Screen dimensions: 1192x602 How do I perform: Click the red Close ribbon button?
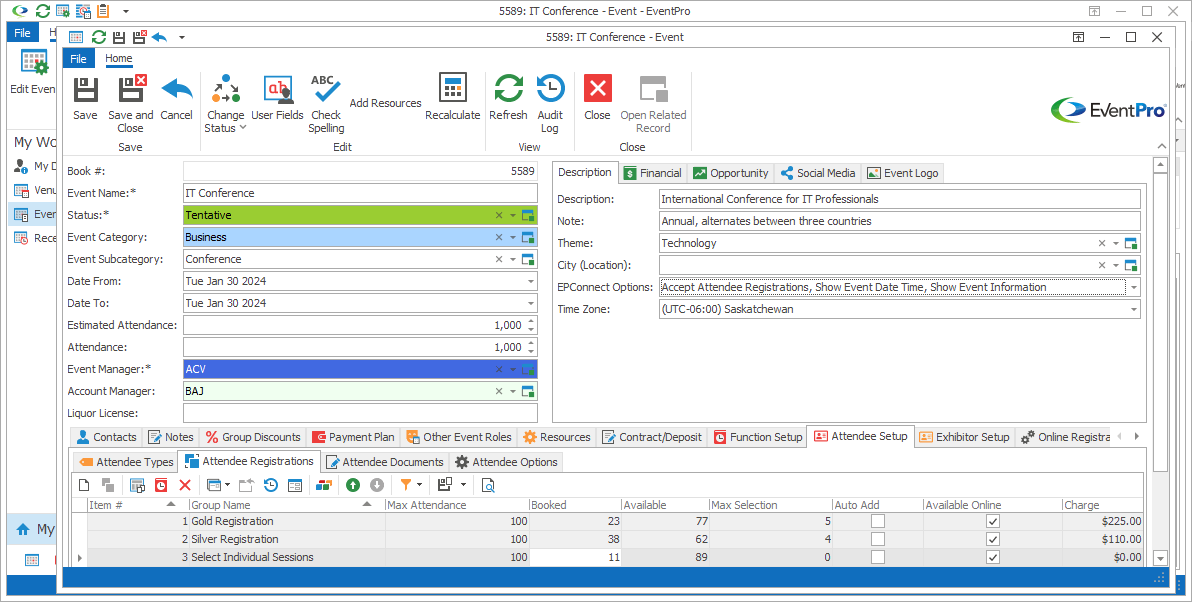click(598, 97)
